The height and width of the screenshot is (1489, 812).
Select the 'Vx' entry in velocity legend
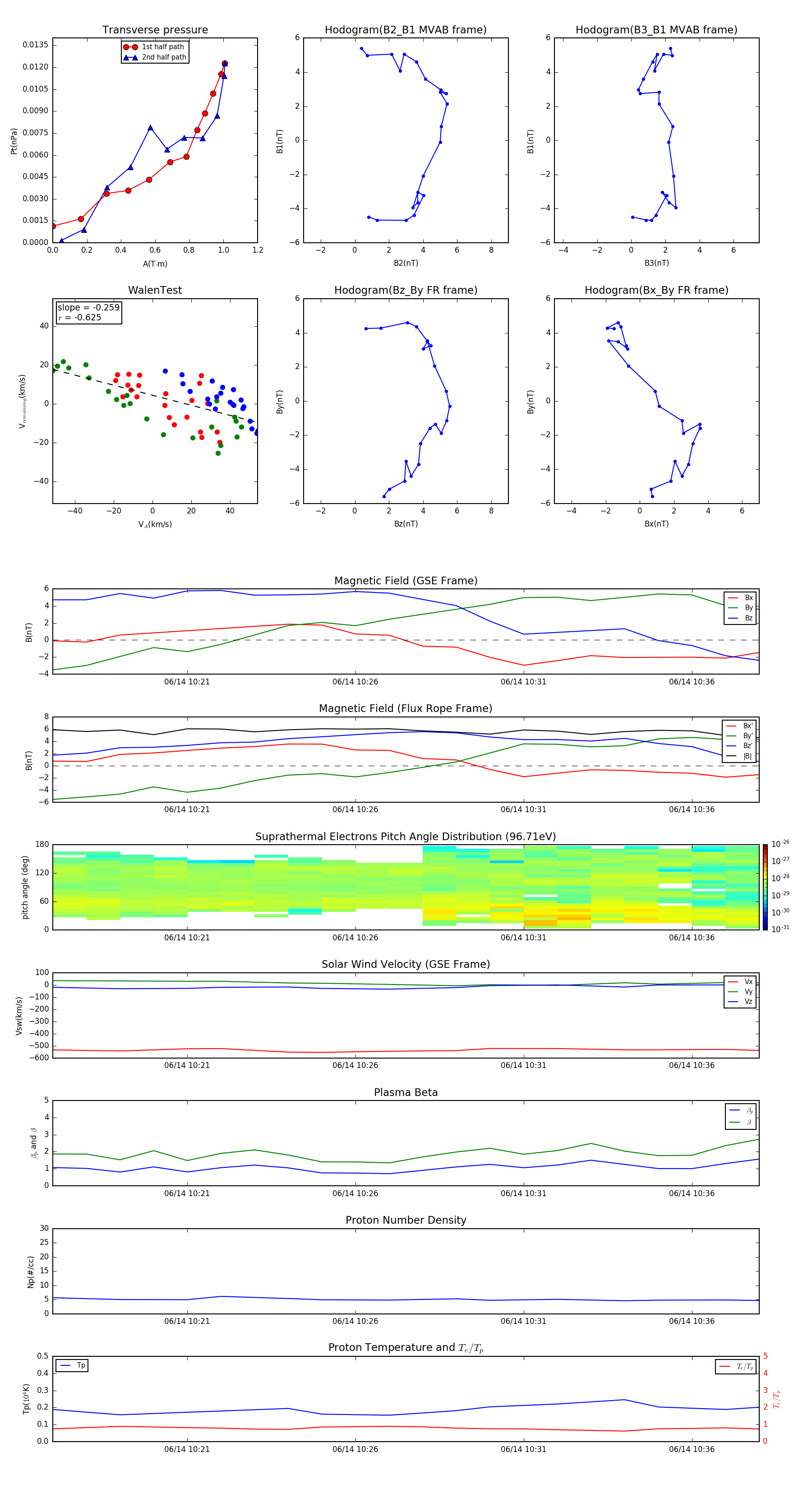coord(740,981)
